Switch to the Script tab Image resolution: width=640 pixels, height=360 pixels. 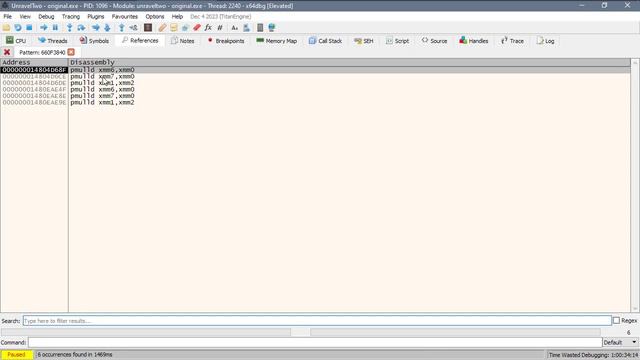tap(397, 41)
